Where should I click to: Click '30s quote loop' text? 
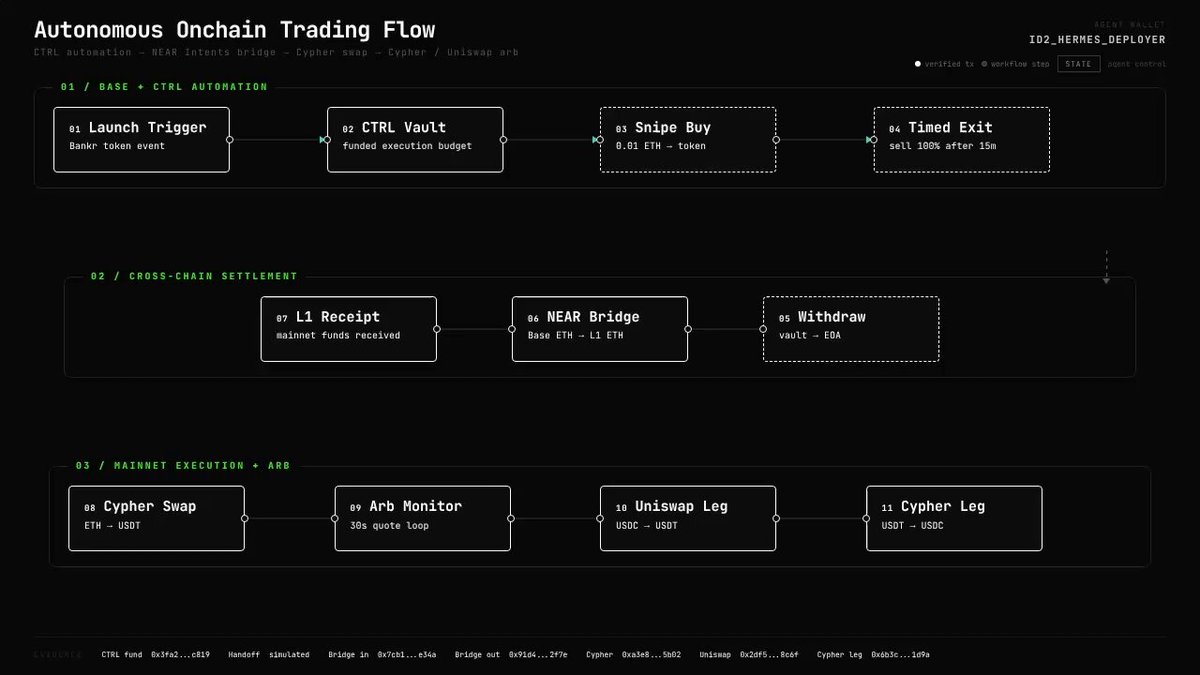(389, 525)
